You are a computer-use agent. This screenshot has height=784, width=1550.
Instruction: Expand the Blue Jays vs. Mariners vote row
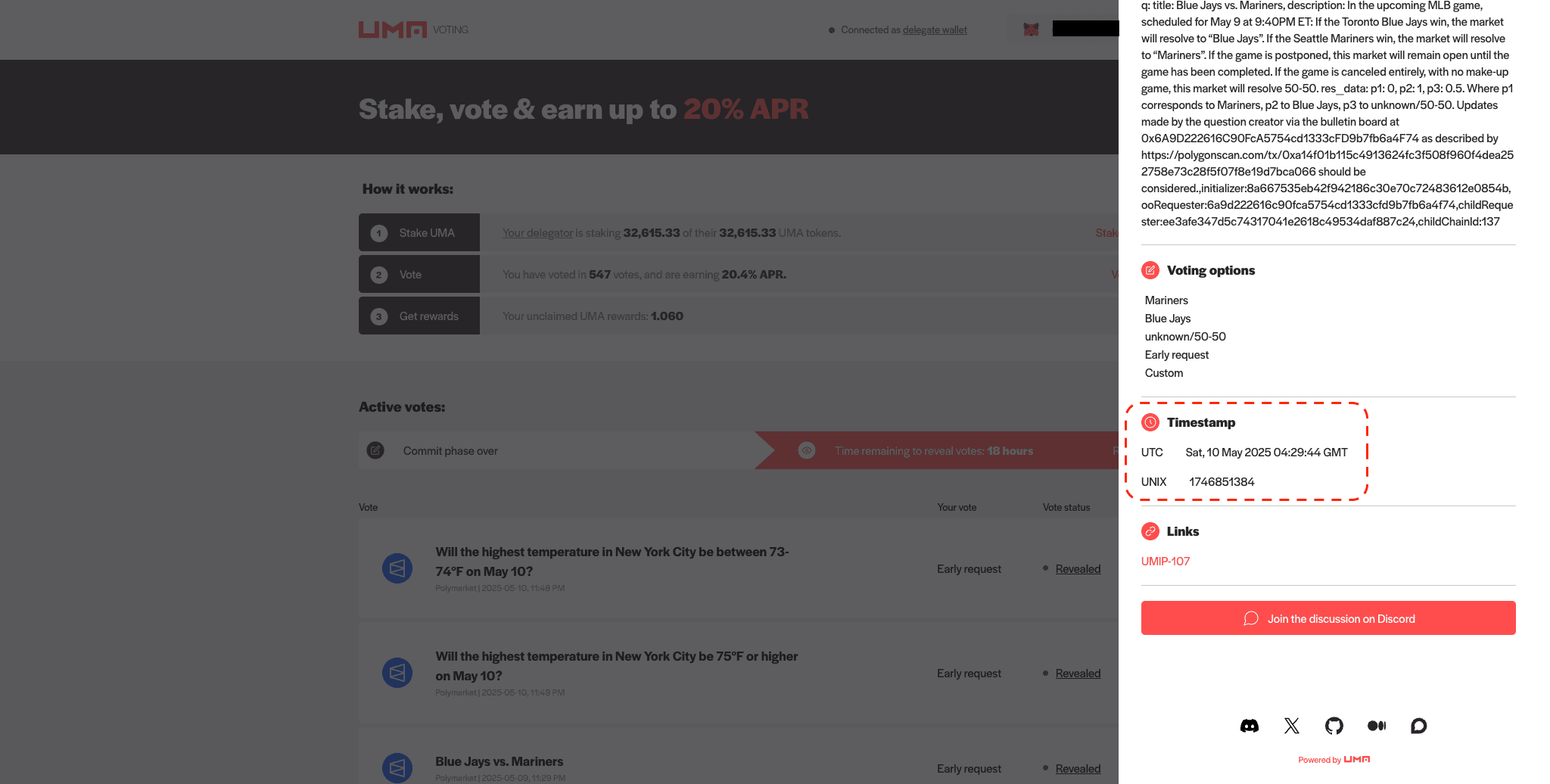pos(499,761)
